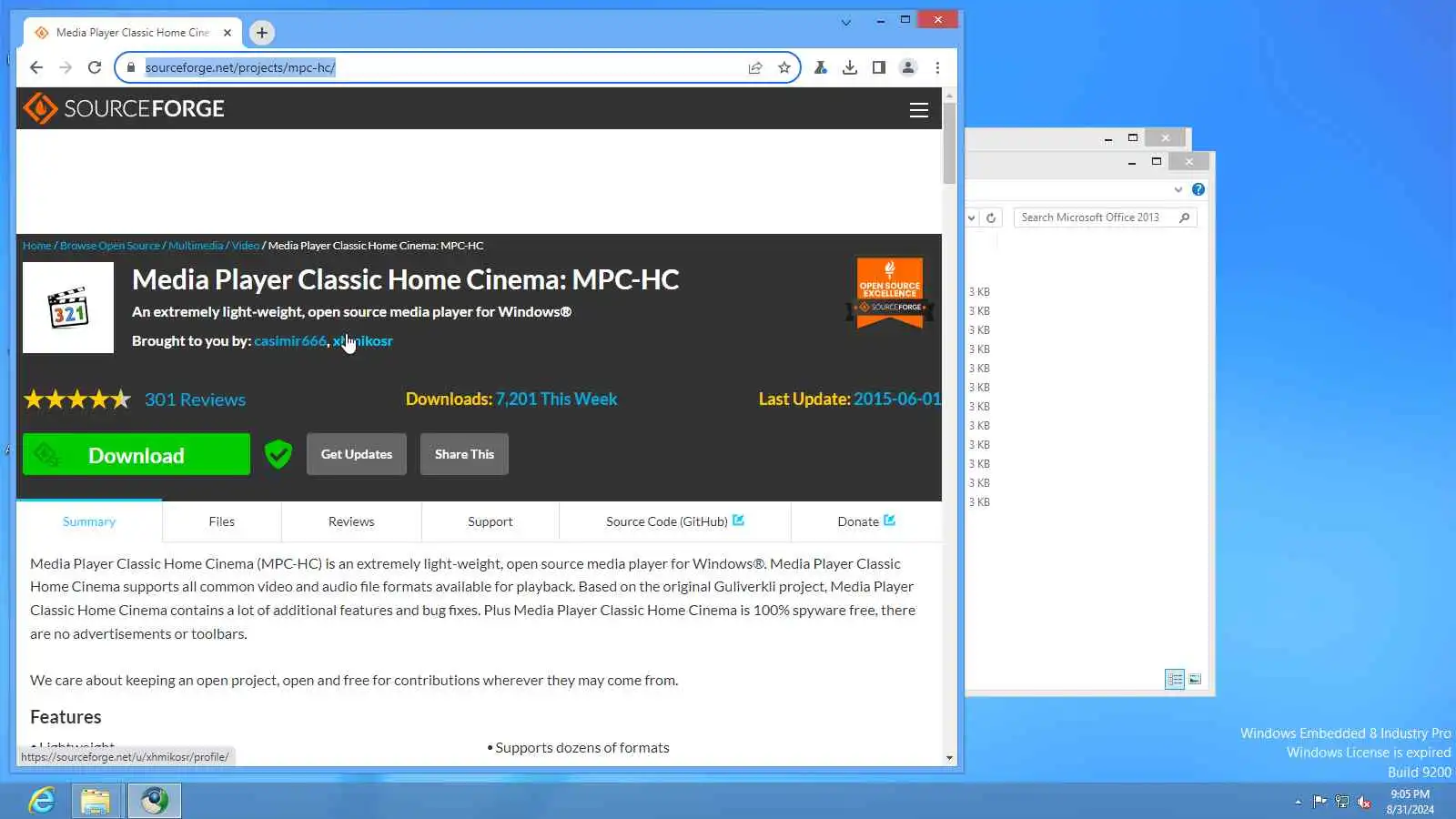The image size is (1456, 819).
Task: Open Internet Explorer from the taskbar
Action: point(42,801)
